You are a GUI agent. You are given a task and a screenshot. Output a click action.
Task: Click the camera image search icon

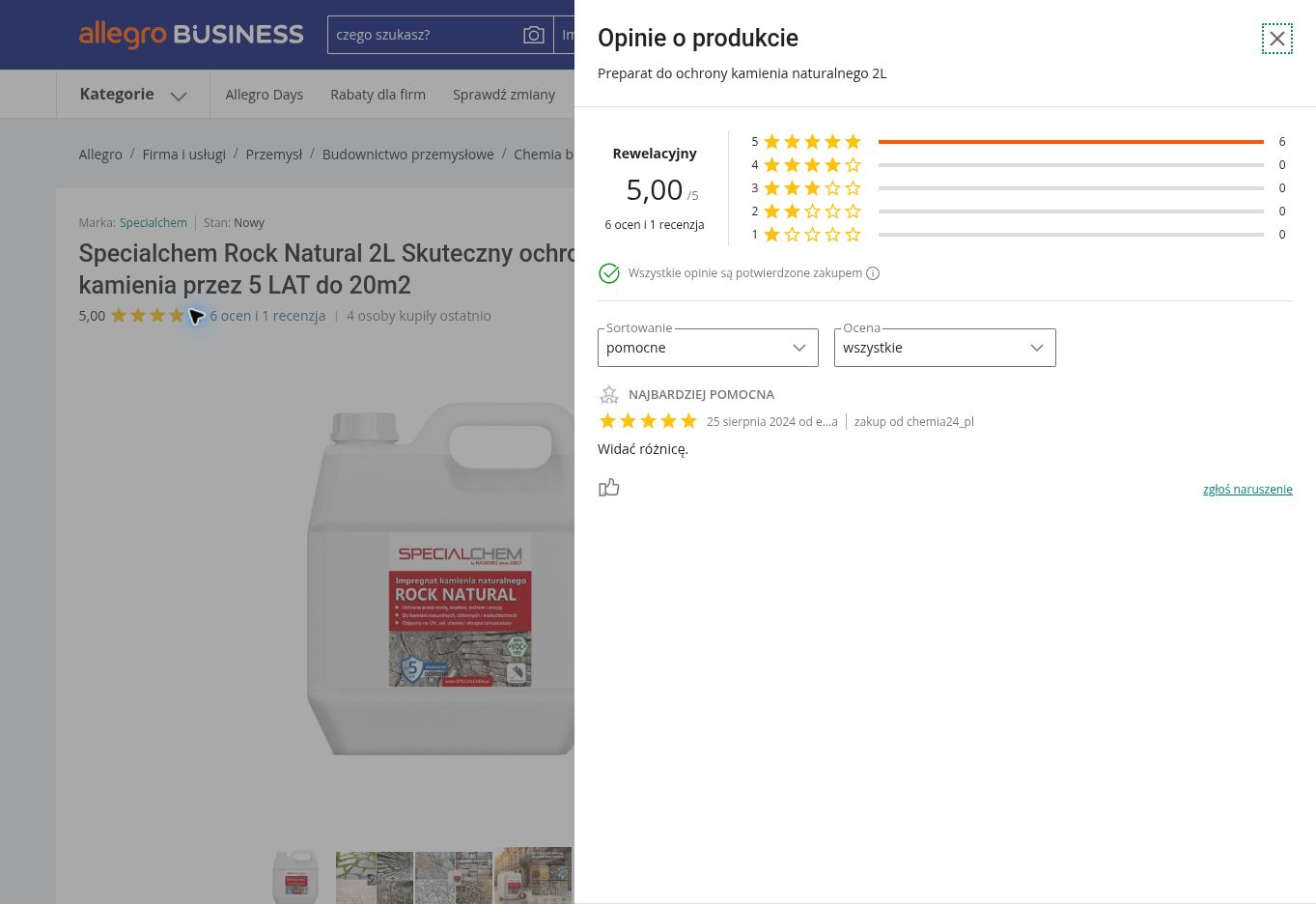pyautogui.click(x=534, y=35)
